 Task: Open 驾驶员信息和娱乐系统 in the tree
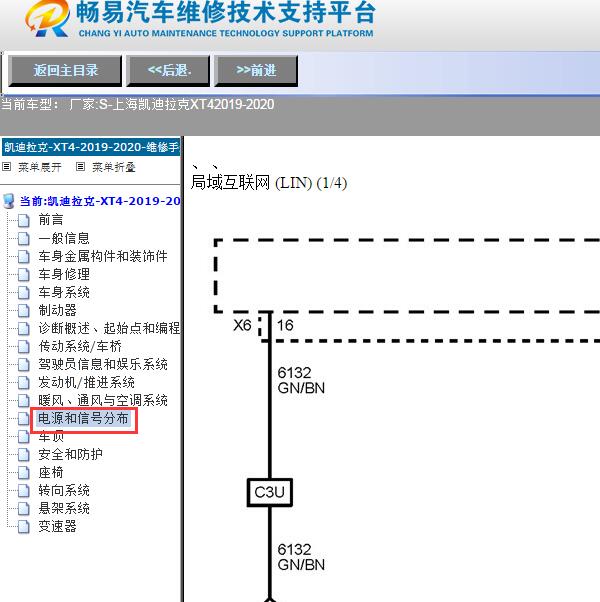point(103,364)
